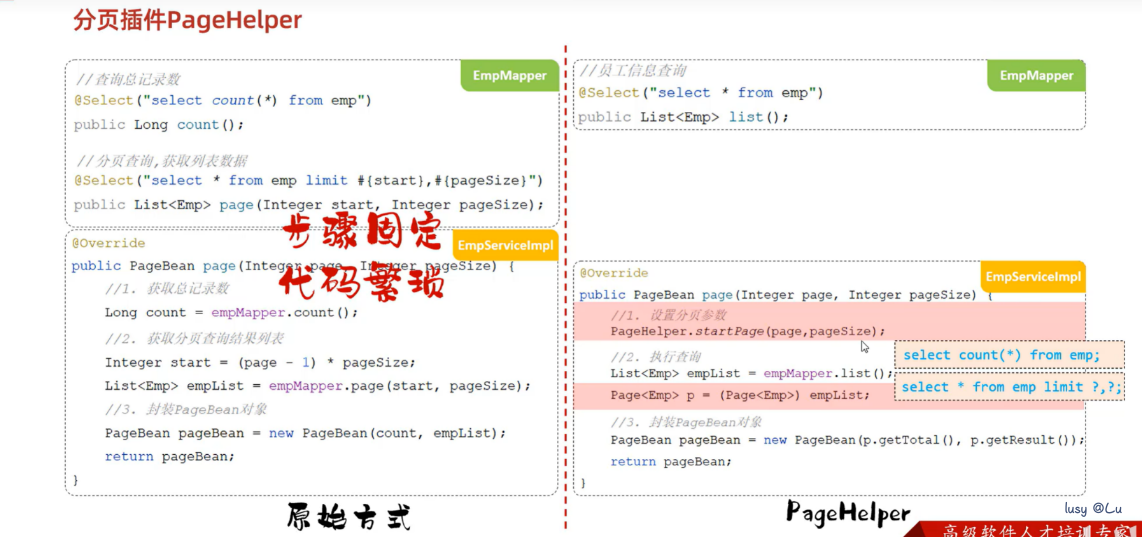The width and height of the screenshot is (1142, 537).
Task: Click "List<Emp> empList = empMapper.list();"
Action: (x=752, y=373)
